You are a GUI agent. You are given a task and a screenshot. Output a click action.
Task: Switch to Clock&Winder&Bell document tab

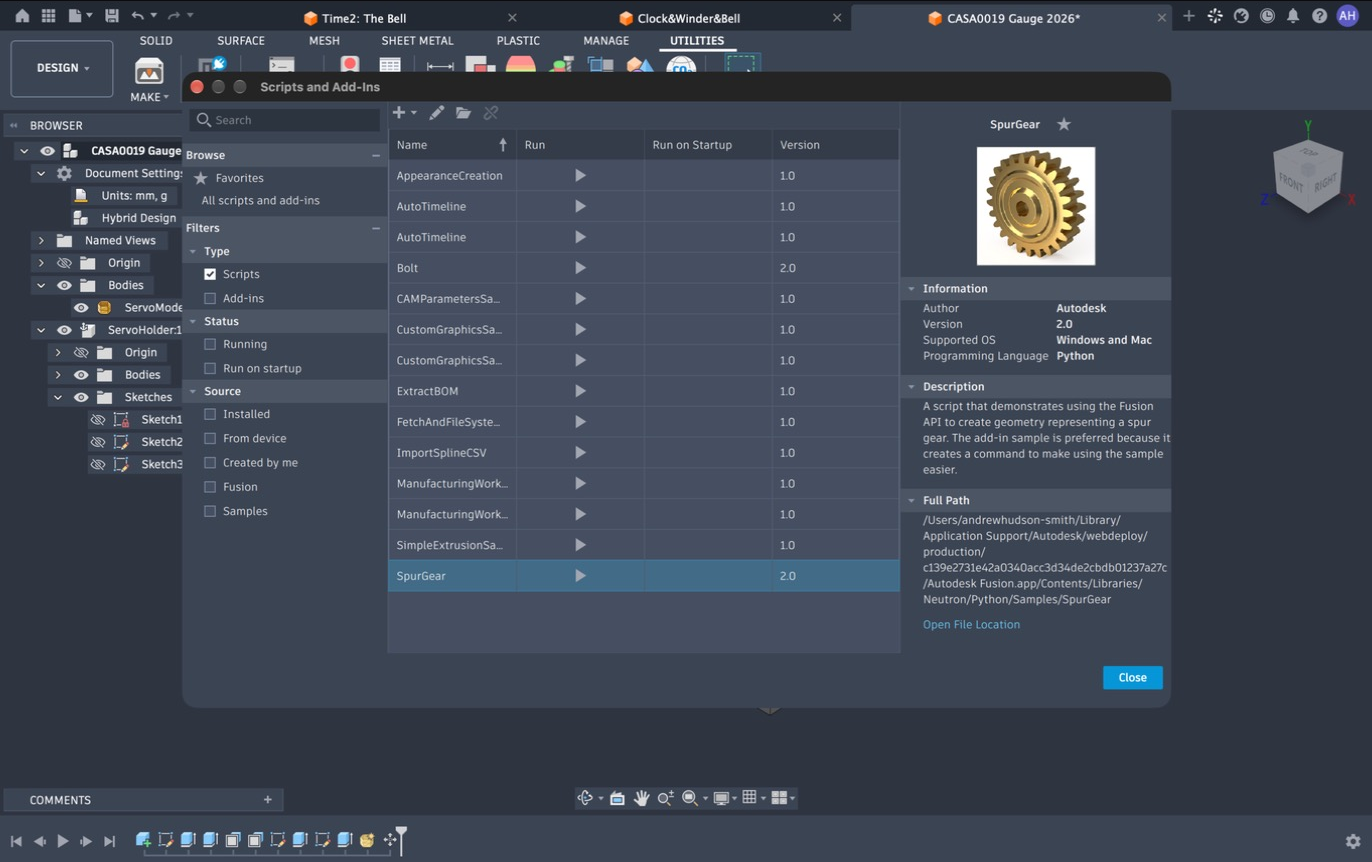[688, 18]
